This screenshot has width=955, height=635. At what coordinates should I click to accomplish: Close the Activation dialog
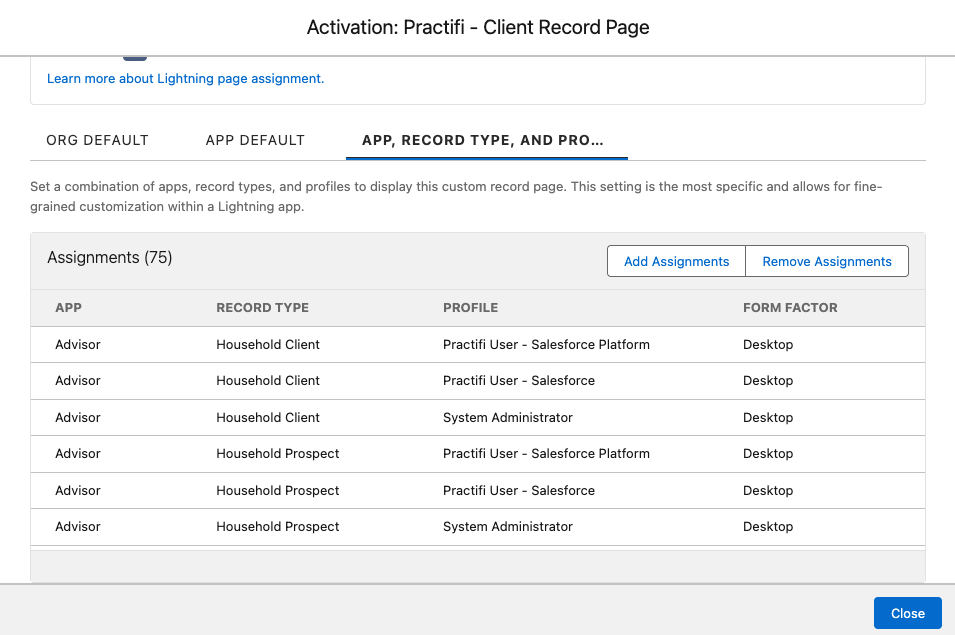pos(907,613)
